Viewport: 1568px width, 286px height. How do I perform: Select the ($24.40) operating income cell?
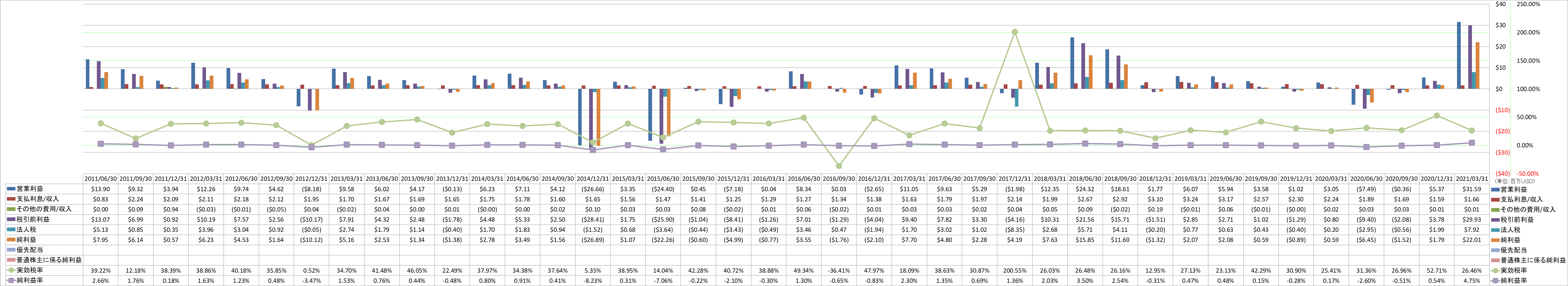664,189
